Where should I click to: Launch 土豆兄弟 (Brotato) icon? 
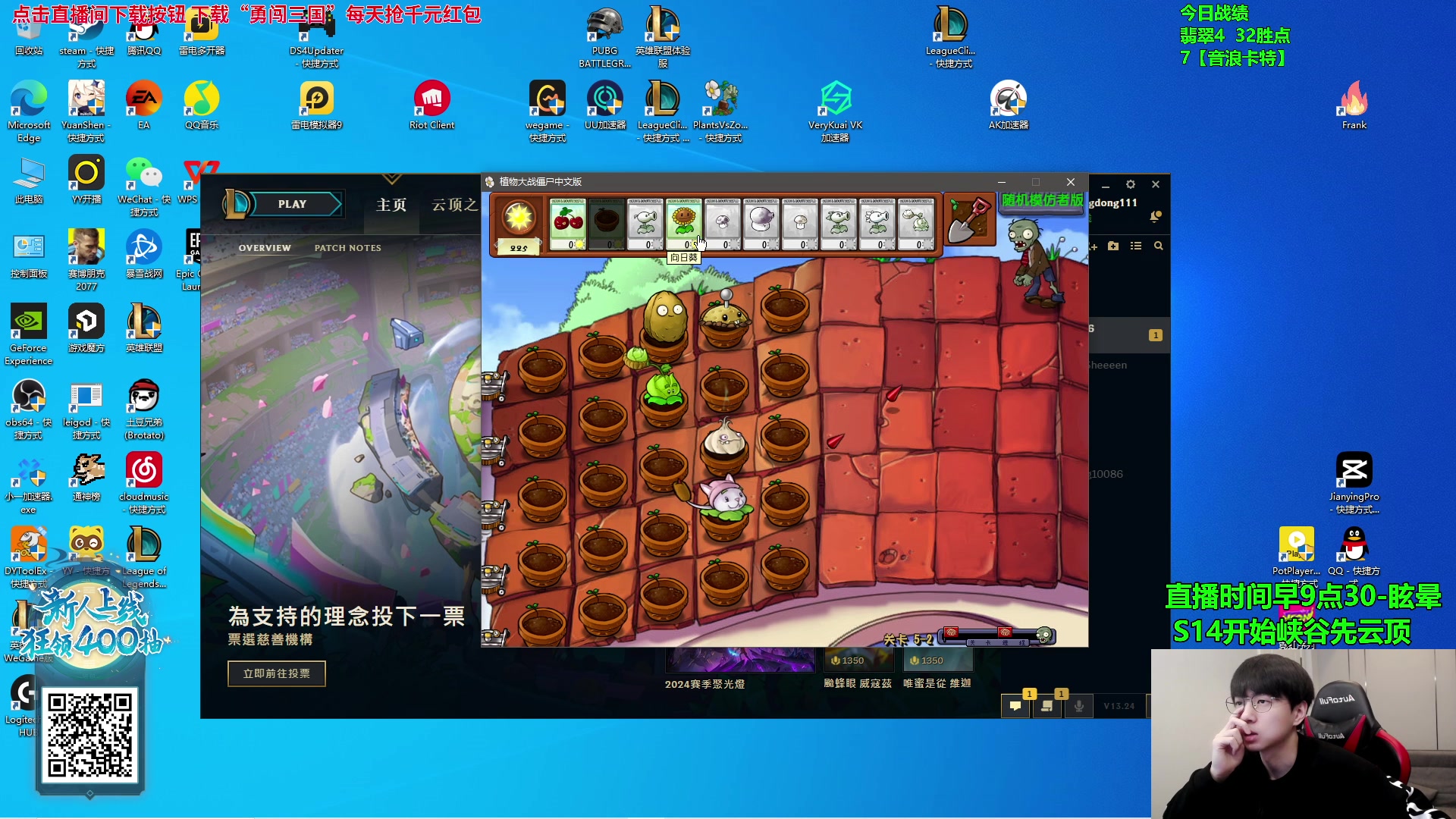point(144,409)
